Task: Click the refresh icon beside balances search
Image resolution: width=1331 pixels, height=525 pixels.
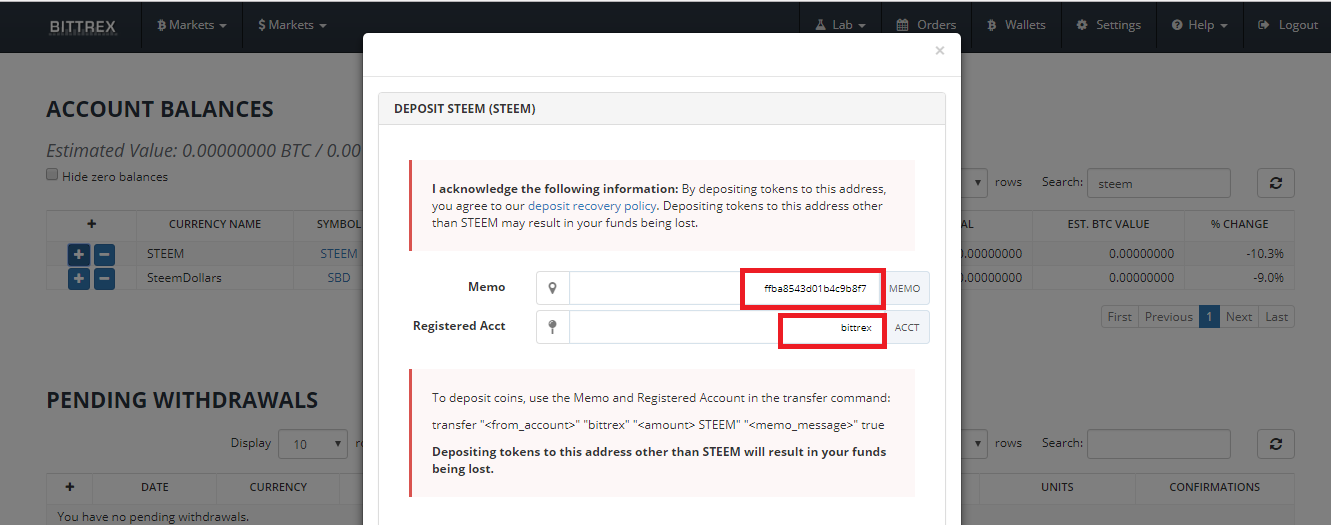Action: point(1275,183)
